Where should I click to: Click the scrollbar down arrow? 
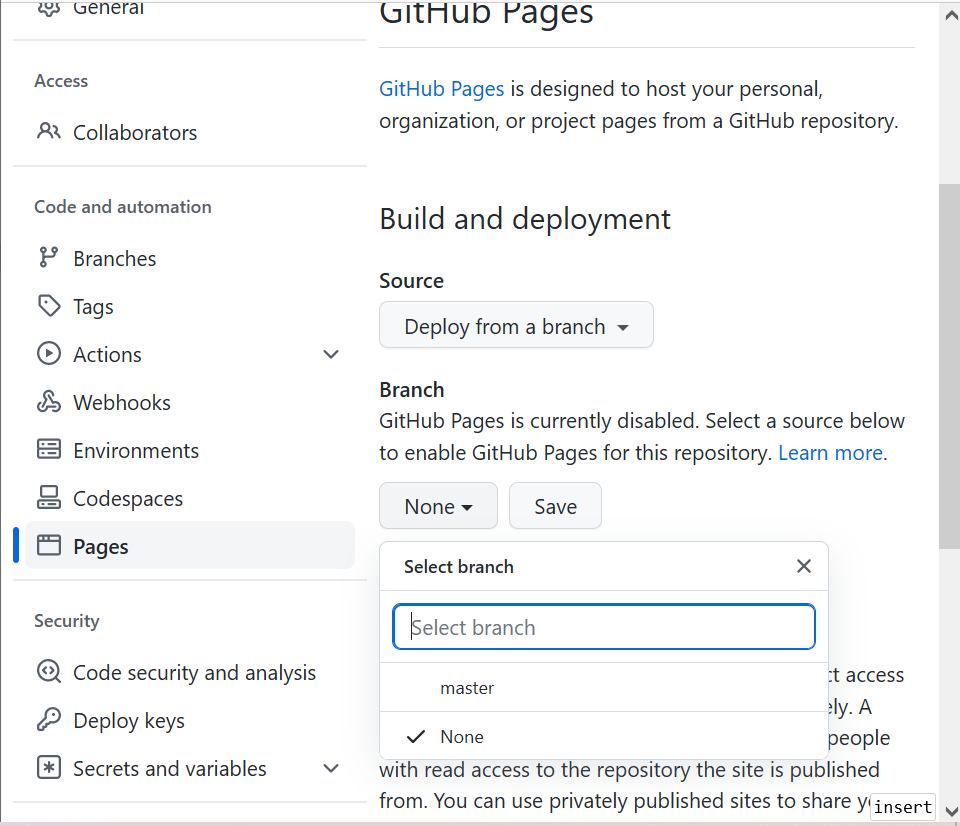(x=951, y=811)
